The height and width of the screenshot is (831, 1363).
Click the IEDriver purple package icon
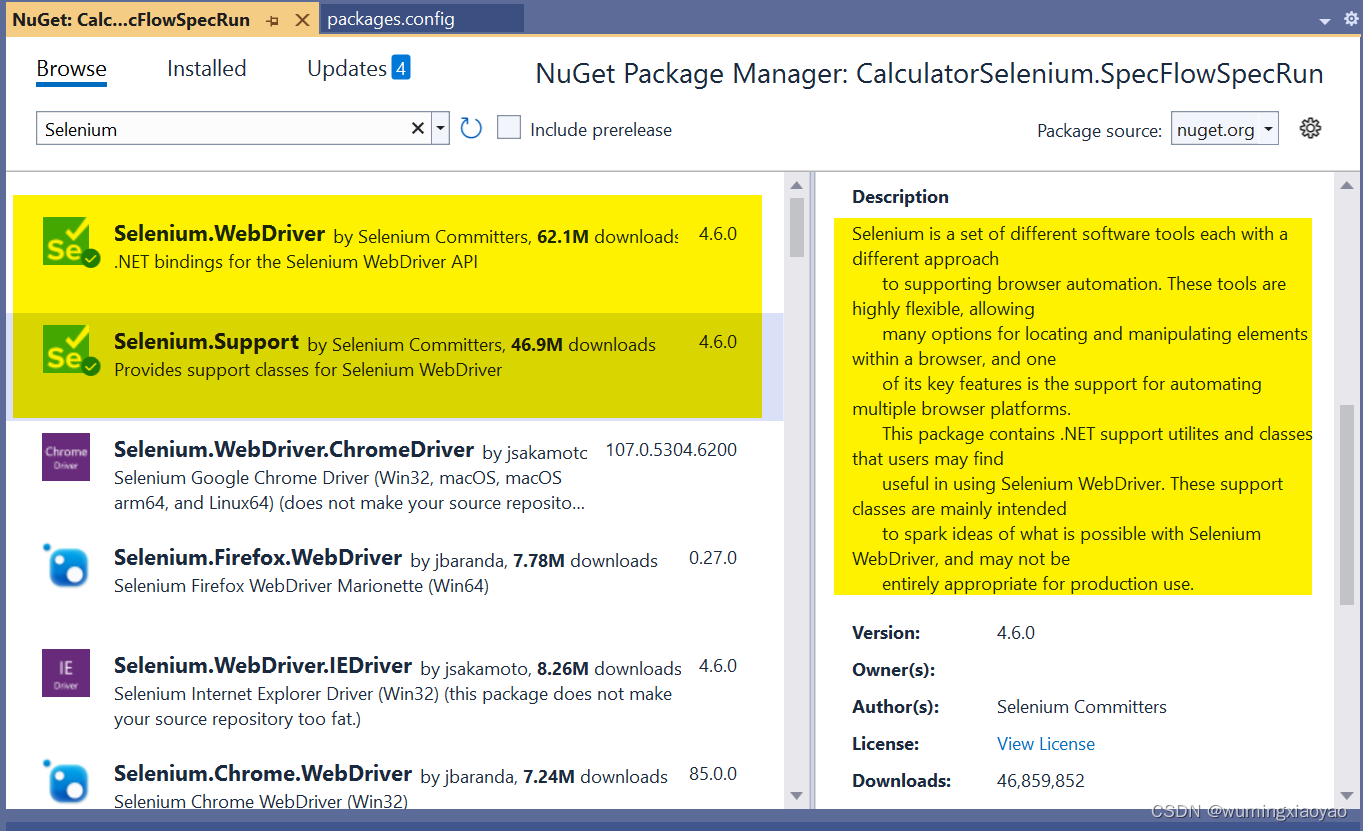coord(66,673)
